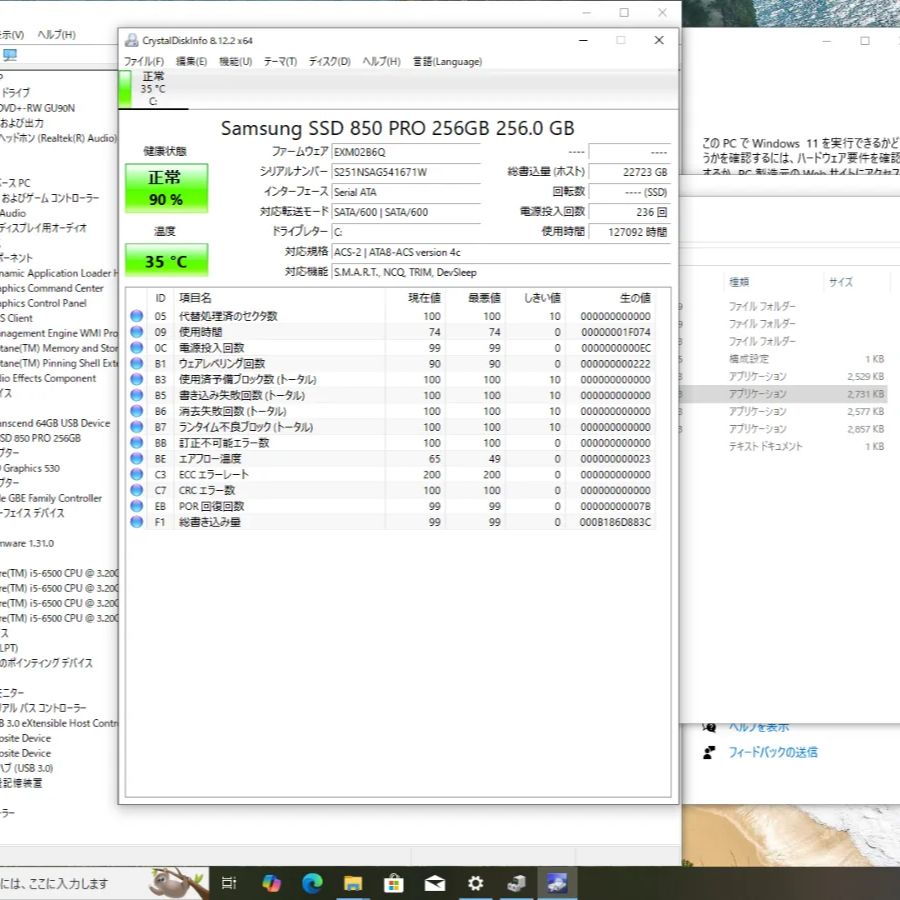Click blue health icon beside 使用時間 attribute
Viewport: 900px width, 900px height.
[x=136, y=331]
